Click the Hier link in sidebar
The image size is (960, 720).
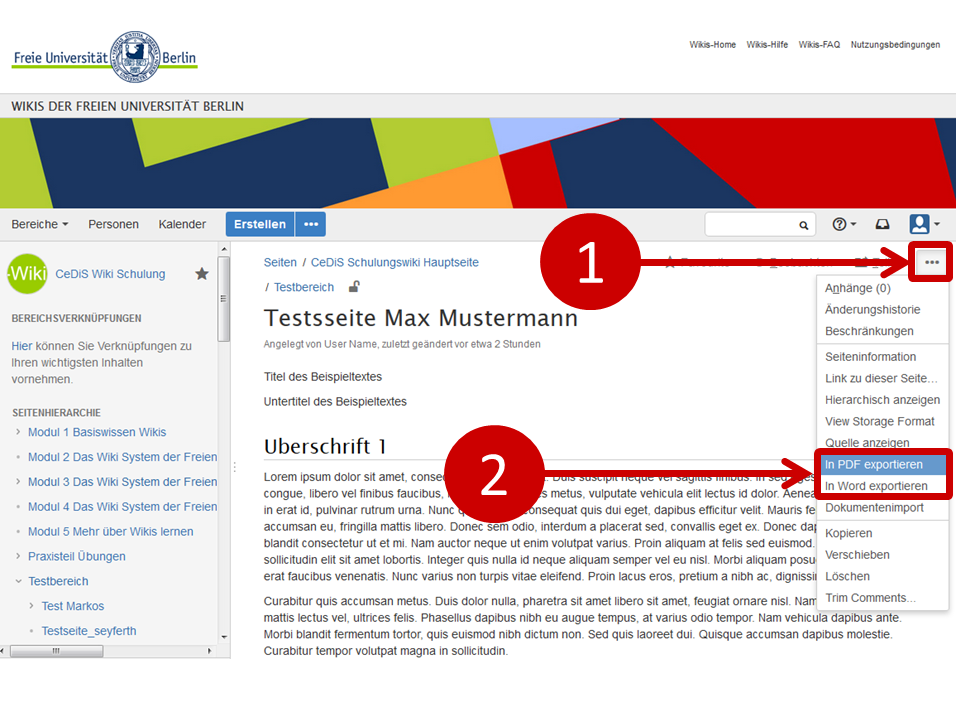click(21, 346)
